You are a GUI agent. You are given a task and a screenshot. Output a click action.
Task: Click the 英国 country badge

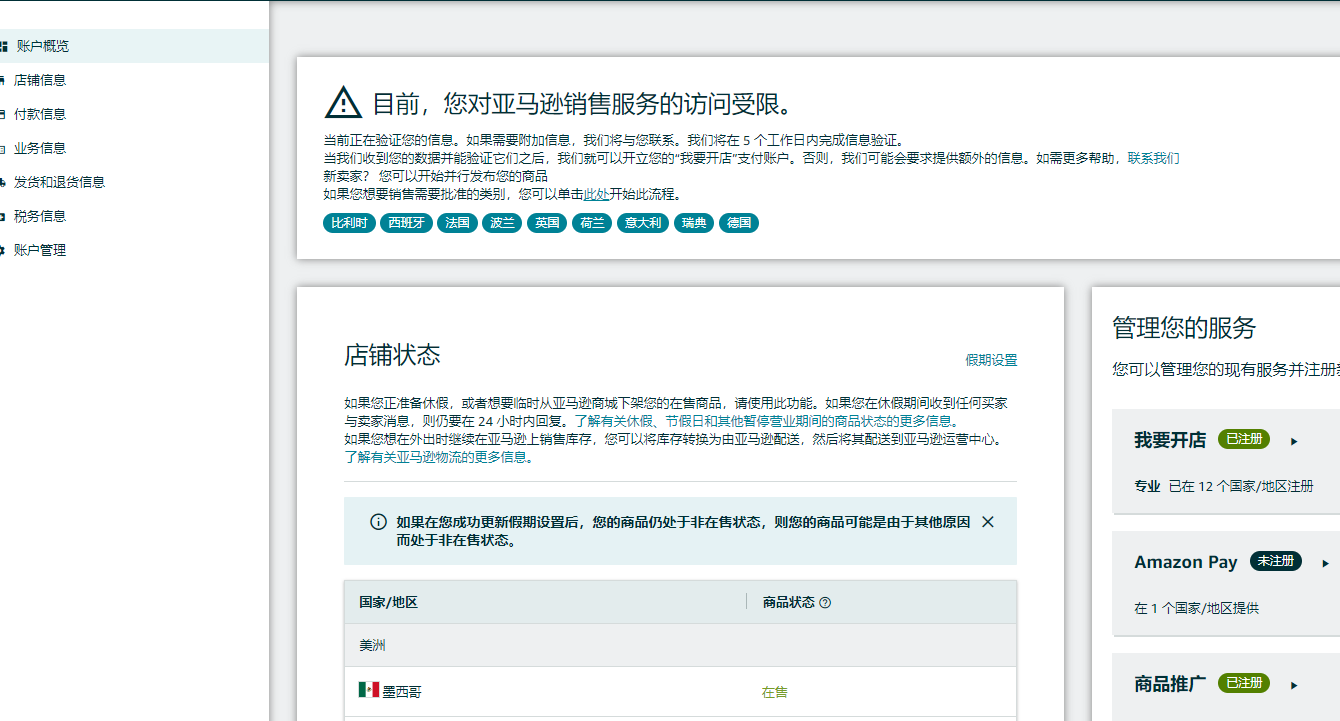546,222
